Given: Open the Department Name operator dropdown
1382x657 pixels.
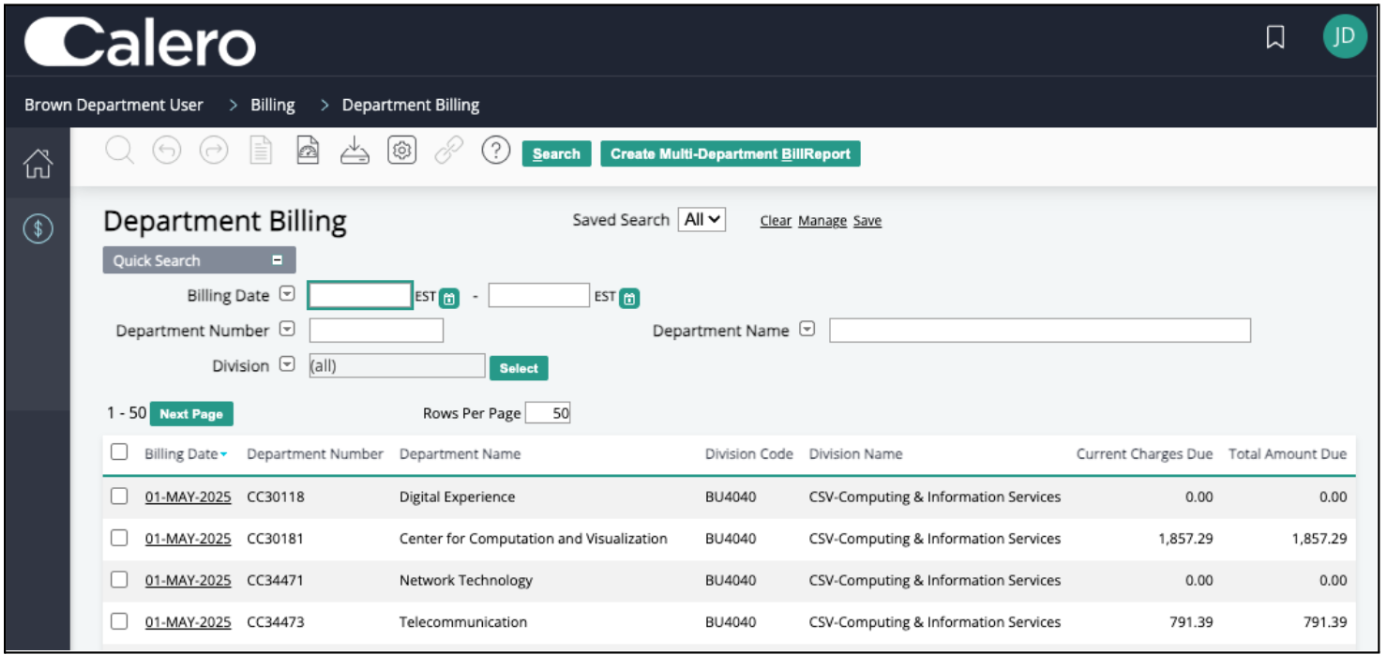Looking at the screenshot, I should 807,329.
